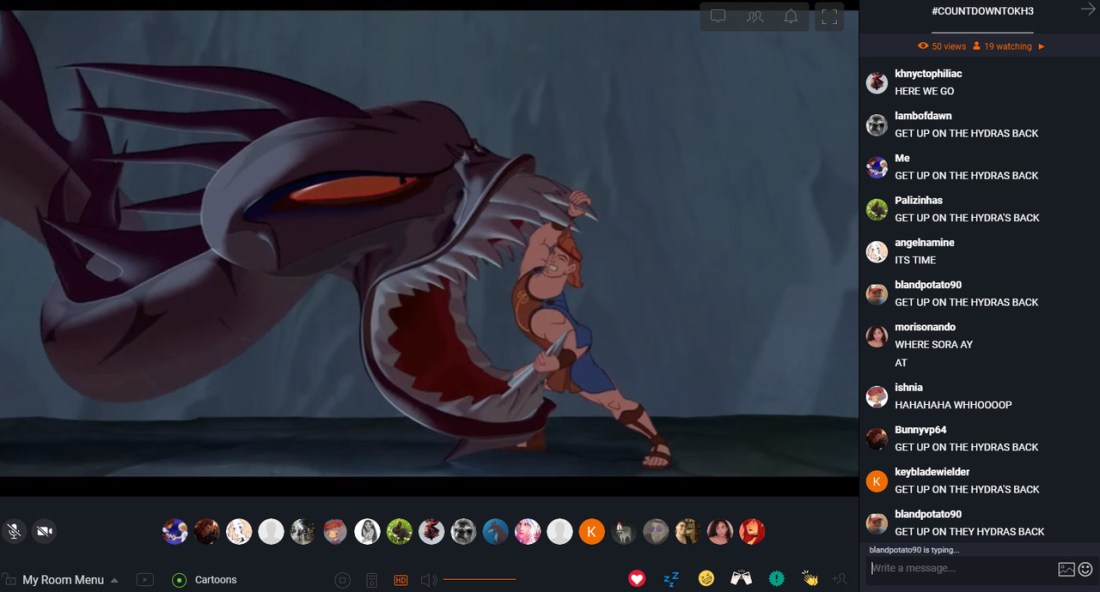The width and height of the screenshot is (1100, 592).
Task: Expand the 19 watching viewer list arrow
Action: (1041, 47)
